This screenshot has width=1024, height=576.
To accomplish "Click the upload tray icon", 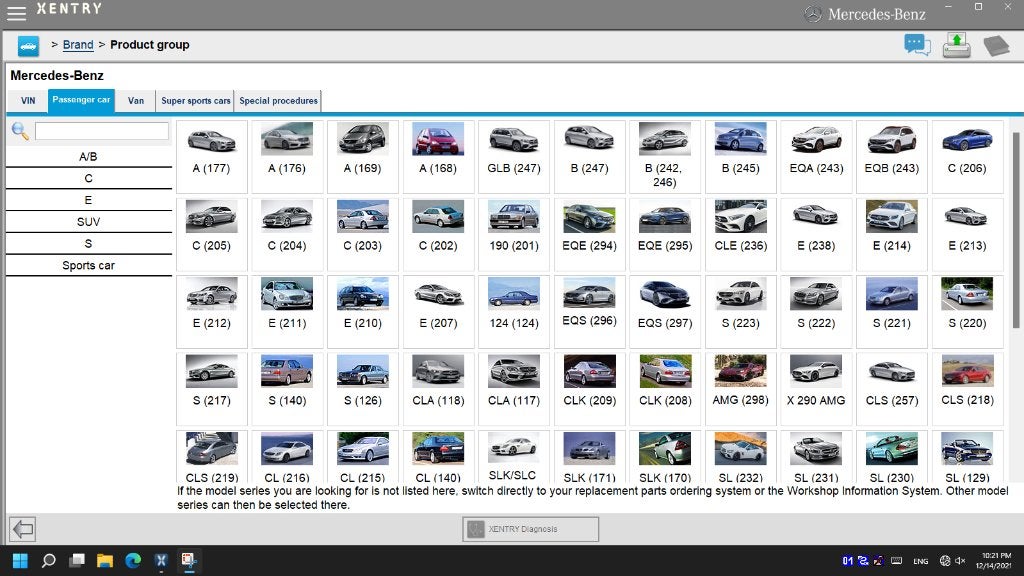I will 957,45.
